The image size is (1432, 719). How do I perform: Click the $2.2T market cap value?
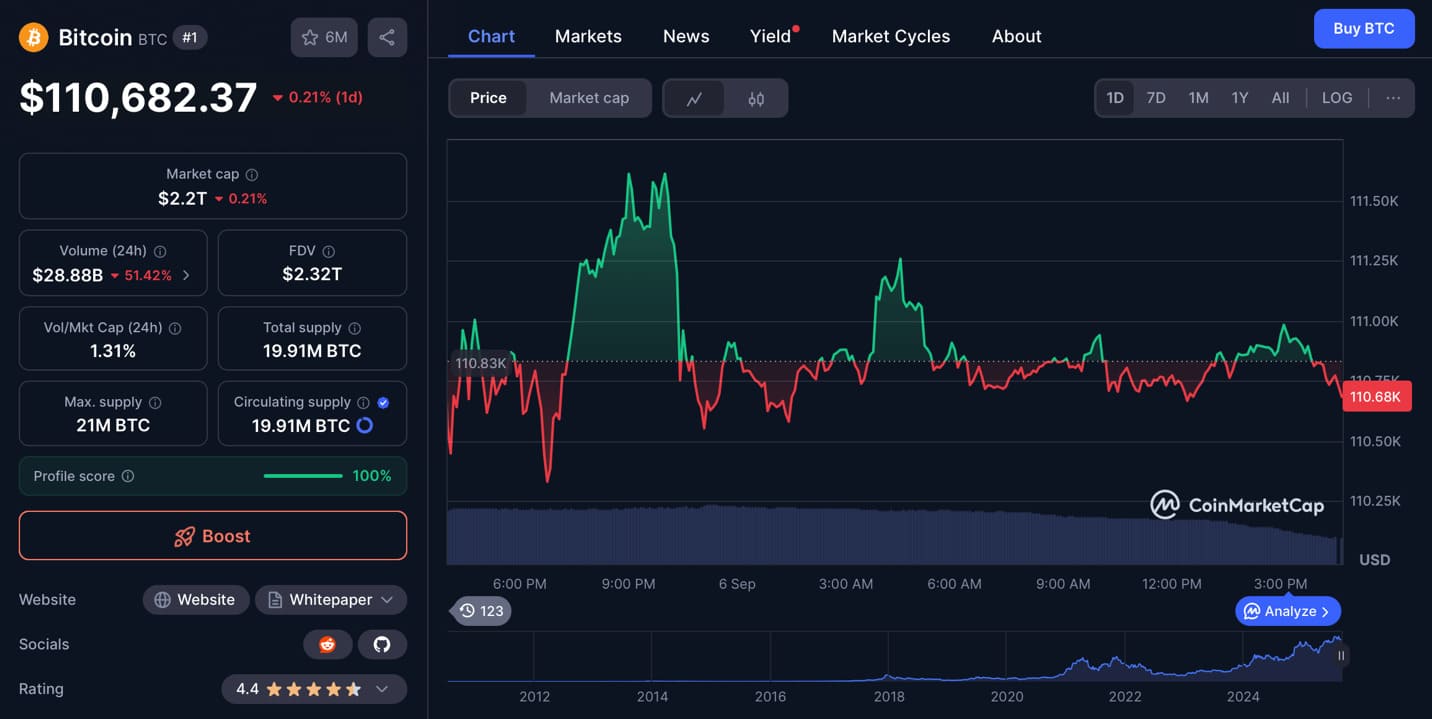pos(182,198)
